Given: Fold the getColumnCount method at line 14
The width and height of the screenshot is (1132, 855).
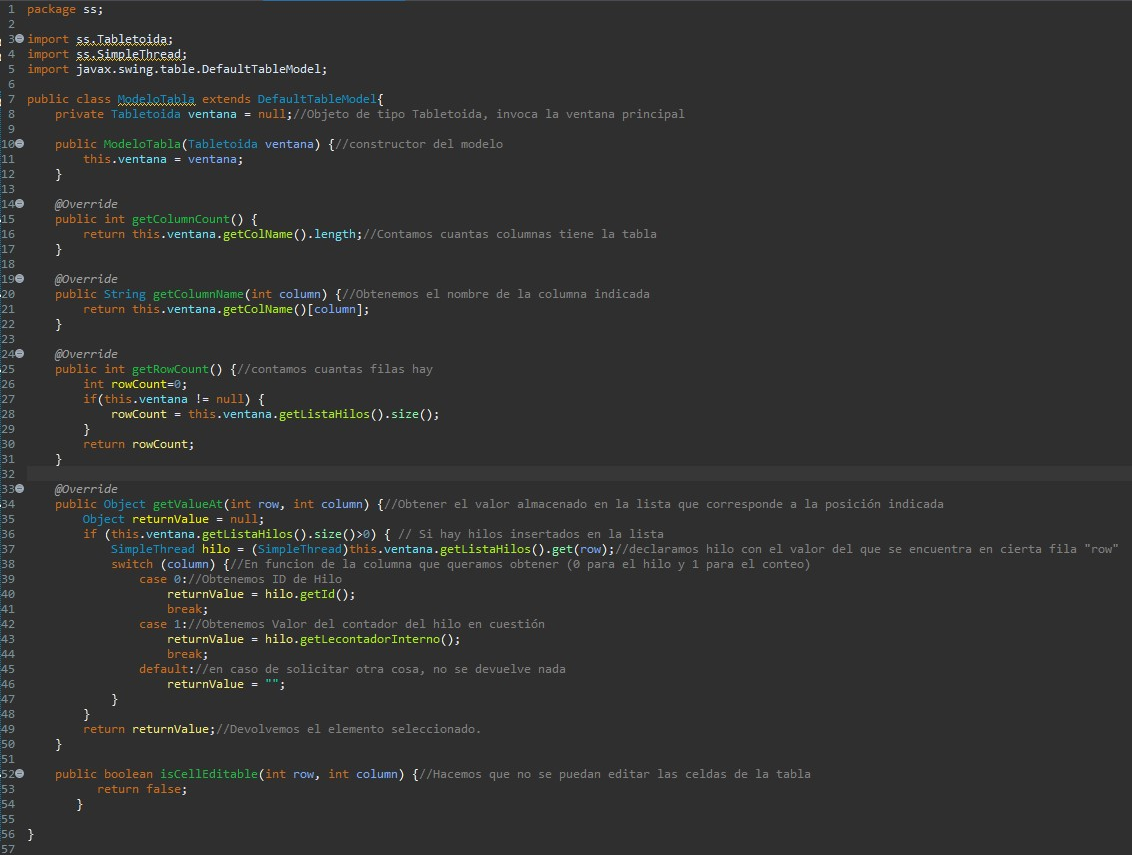Looking at the screenshot, I should 19,204.
